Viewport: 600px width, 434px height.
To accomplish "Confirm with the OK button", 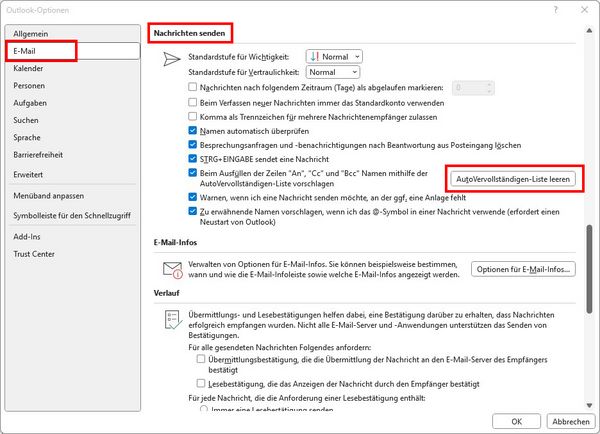I will 516,421.
